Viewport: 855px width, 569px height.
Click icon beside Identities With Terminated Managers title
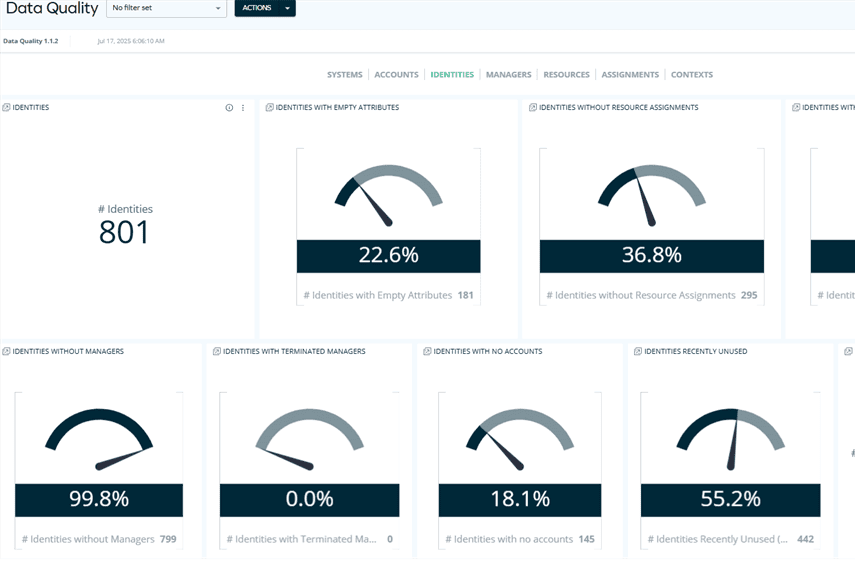click(216, 351)
